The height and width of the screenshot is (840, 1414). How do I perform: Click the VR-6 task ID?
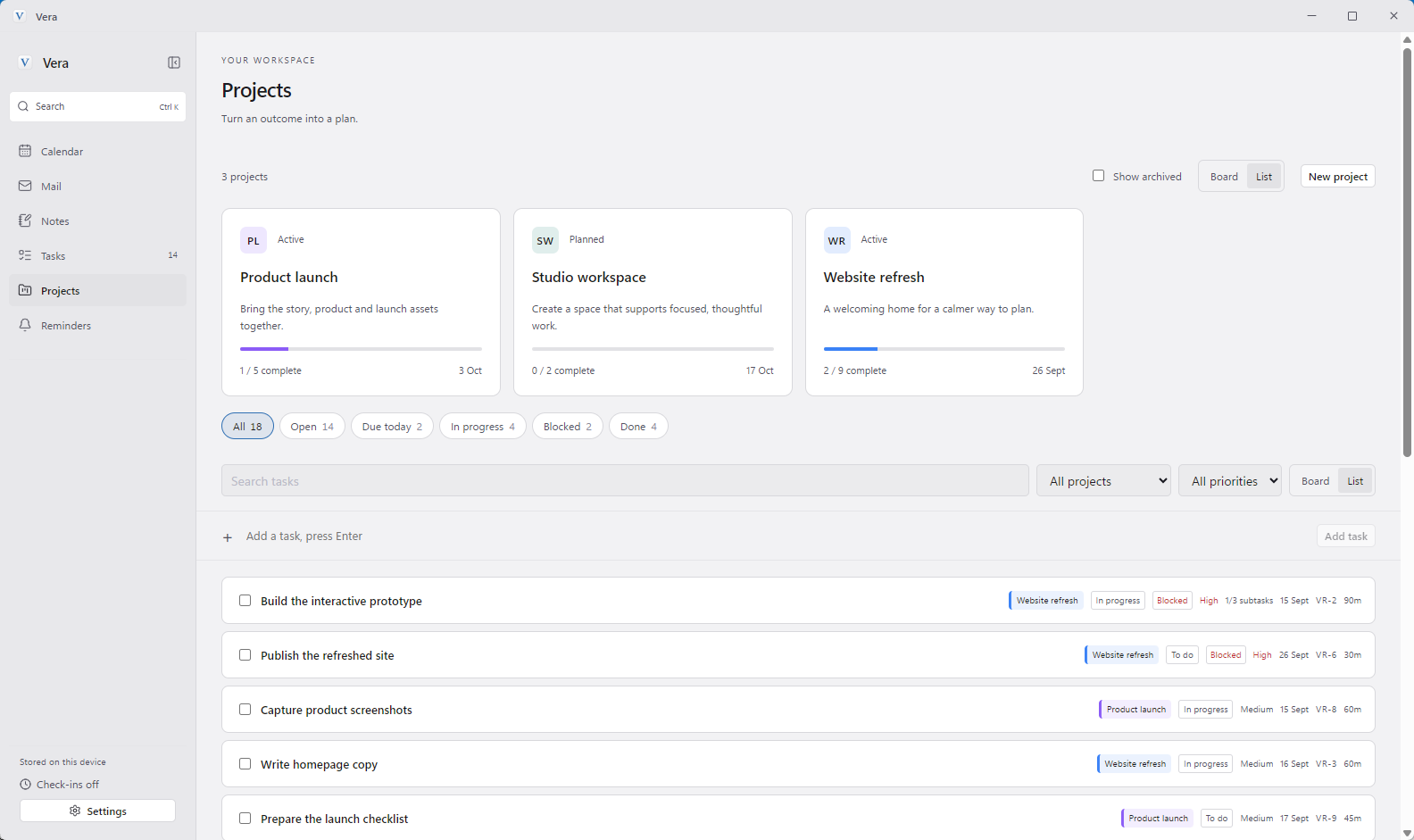point(1326,655)
